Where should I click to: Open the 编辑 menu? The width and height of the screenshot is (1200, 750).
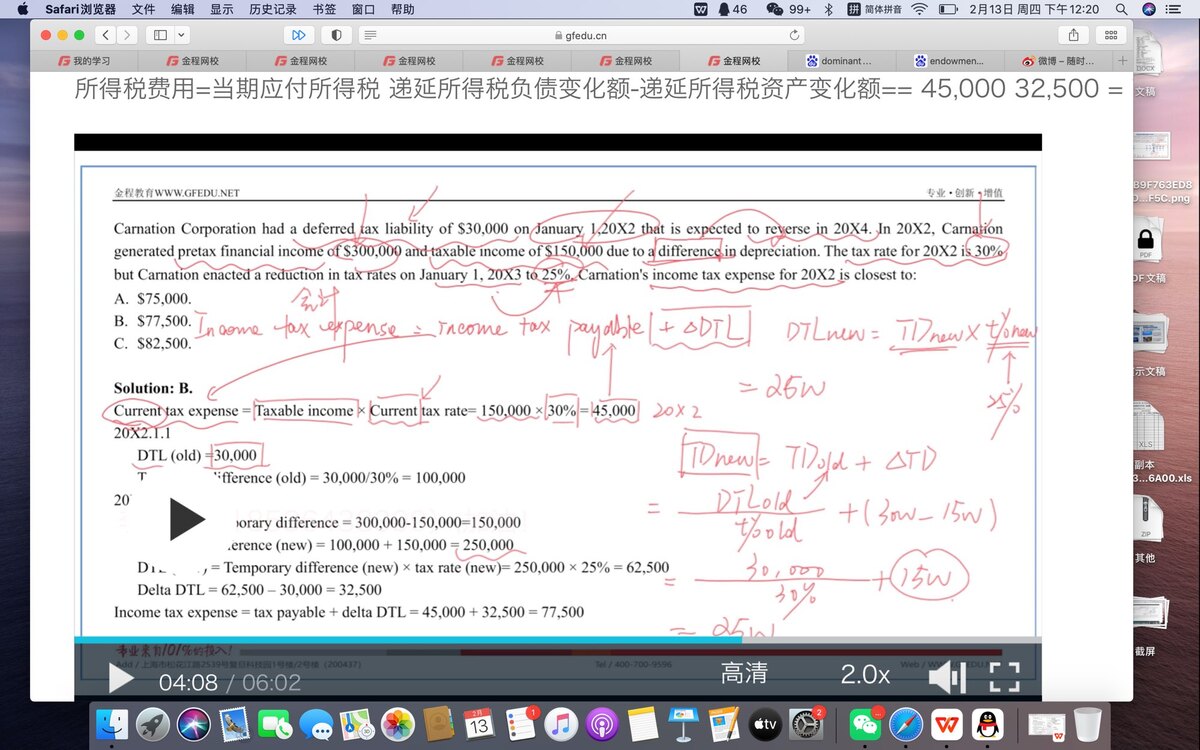pos(183,9)
